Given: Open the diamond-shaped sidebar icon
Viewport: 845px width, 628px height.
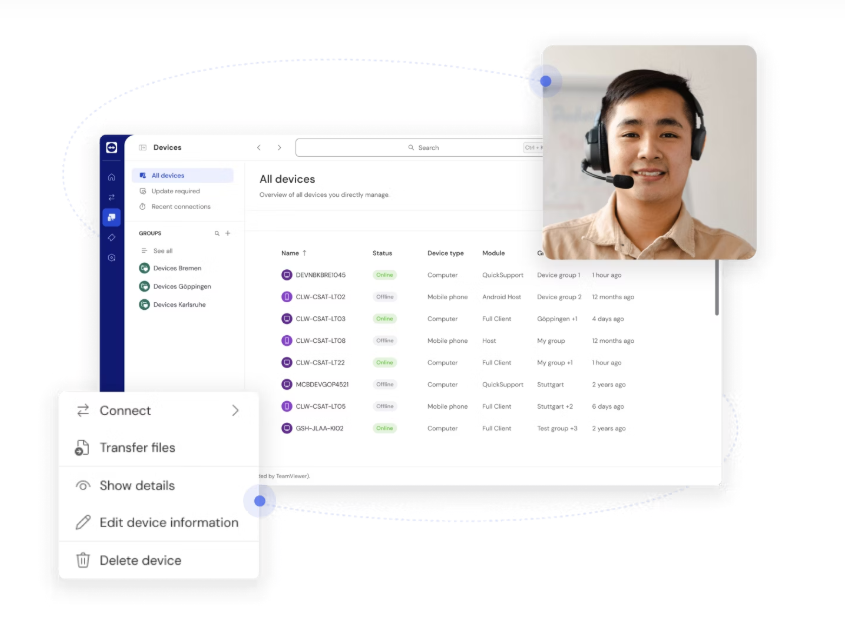Looking at the screenshot, I should [112, 238].
